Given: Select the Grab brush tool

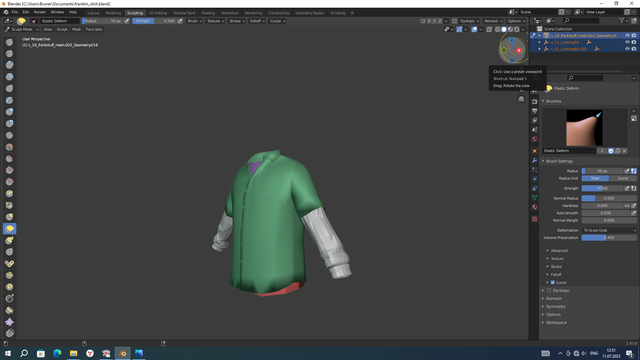Looking at the screenshot, I should point(9,217).
